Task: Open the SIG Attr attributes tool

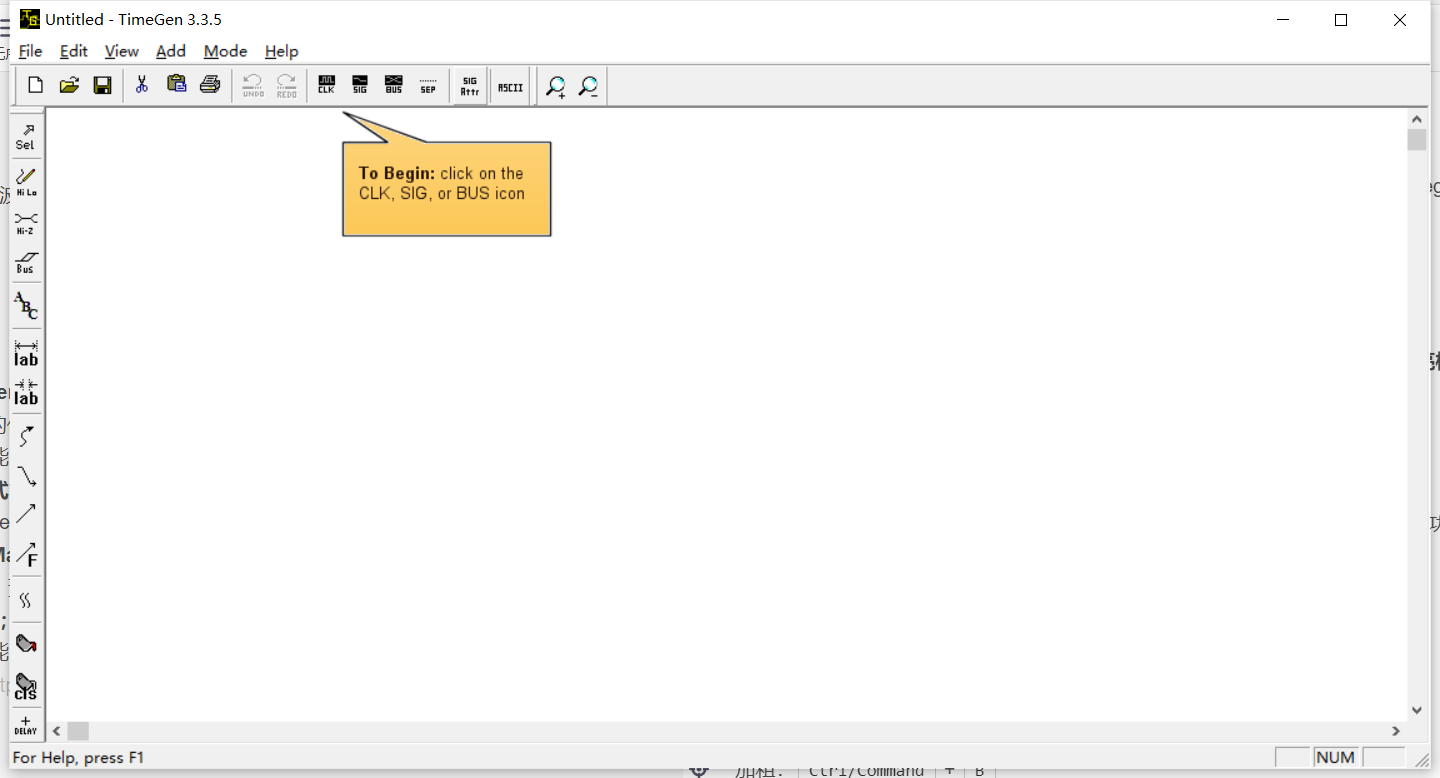Action: 468,85
